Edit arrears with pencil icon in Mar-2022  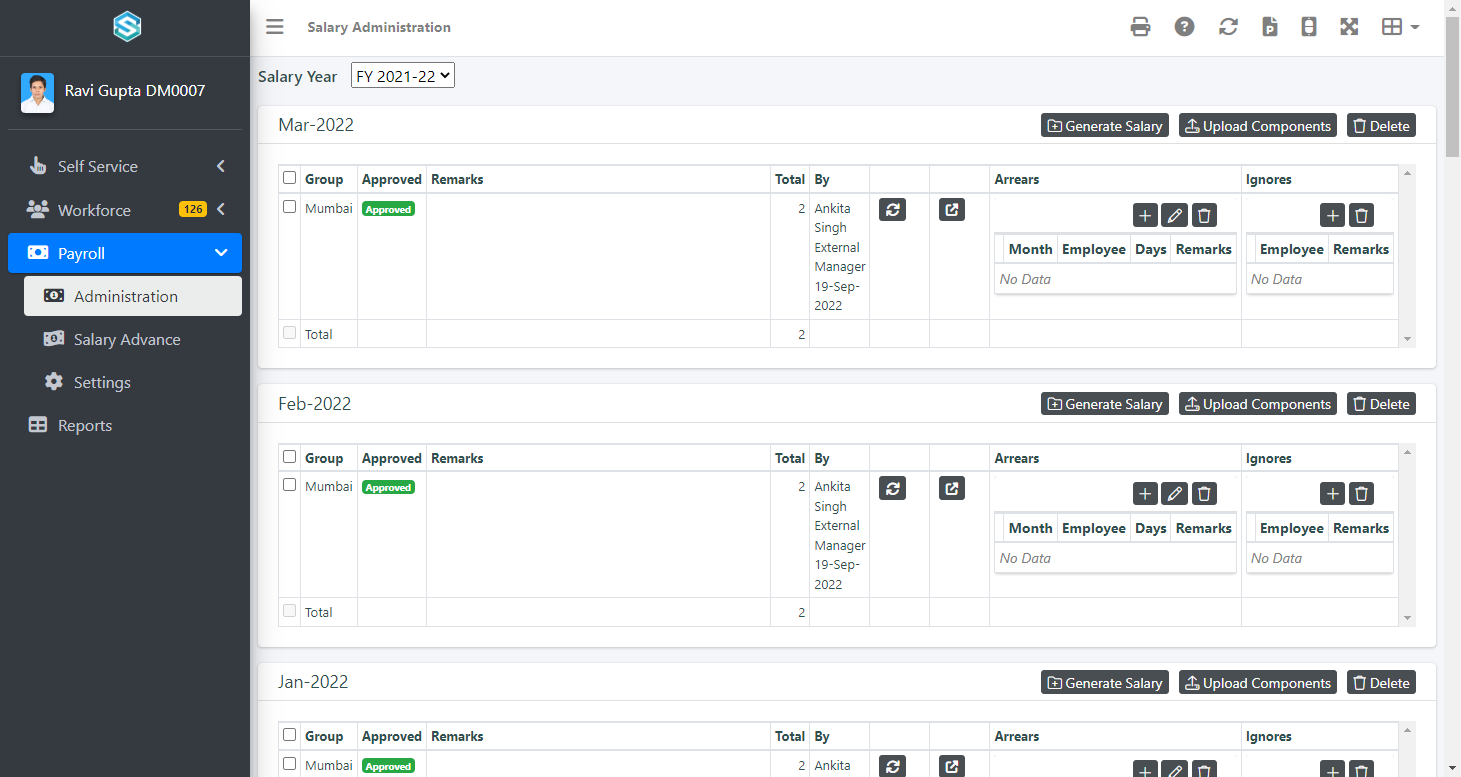point(1175,215)
